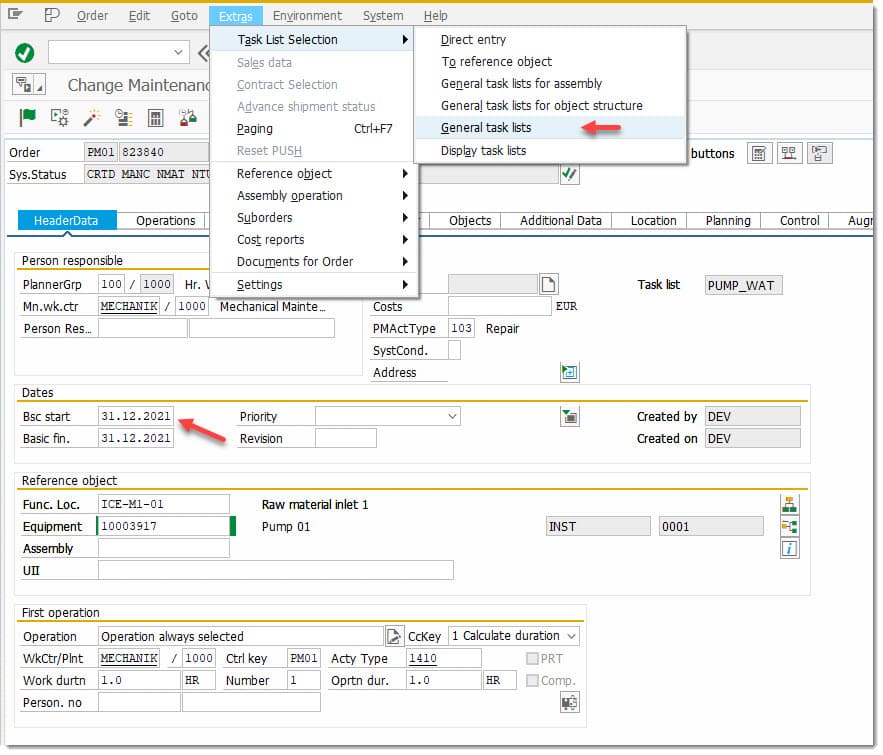The width and height of the screenshot is (883, 755).
Task: Click the address icon next to Address
Action: (570, 372)
